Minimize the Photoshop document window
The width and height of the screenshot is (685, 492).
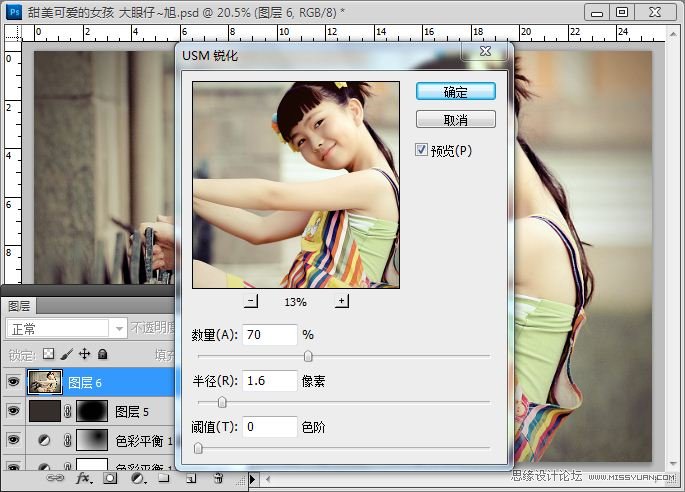pyautogui.click(x=597, y=12)
